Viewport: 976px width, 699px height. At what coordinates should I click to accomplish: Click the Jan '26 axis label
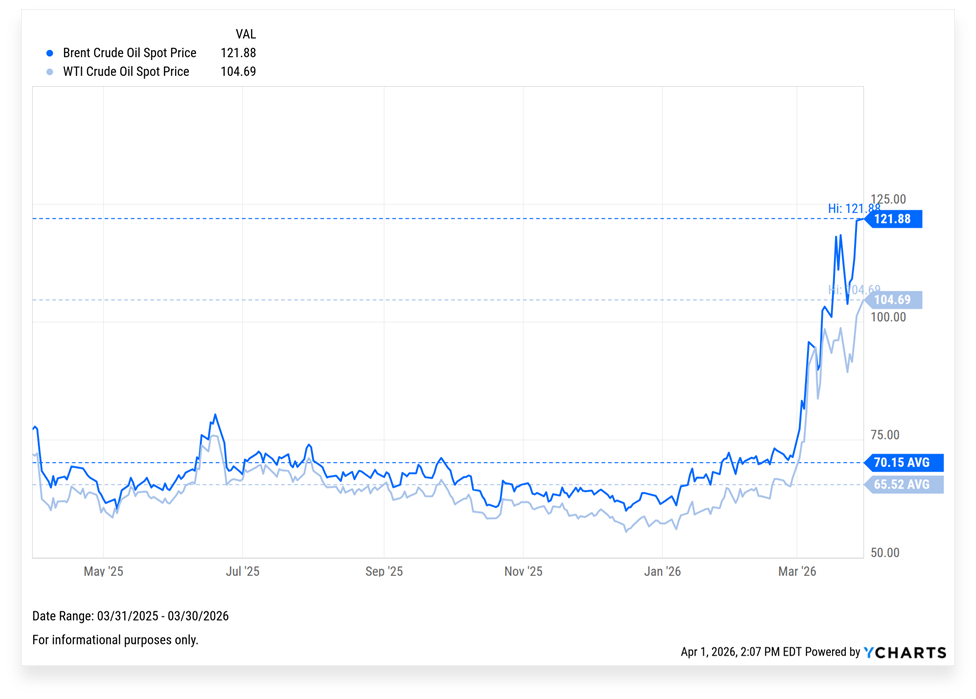(x=662, y=572)
